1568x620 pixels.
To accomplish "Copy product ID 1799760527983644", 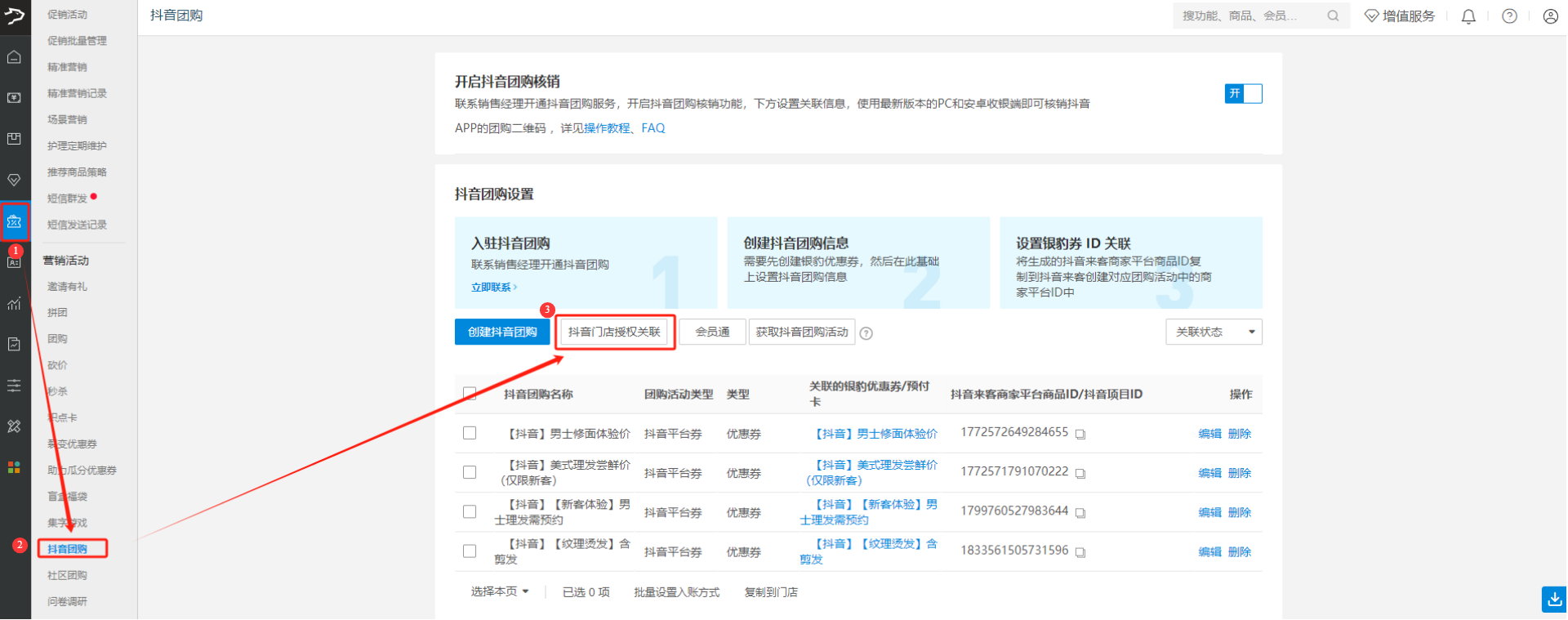I will (x=1080, y=513).
